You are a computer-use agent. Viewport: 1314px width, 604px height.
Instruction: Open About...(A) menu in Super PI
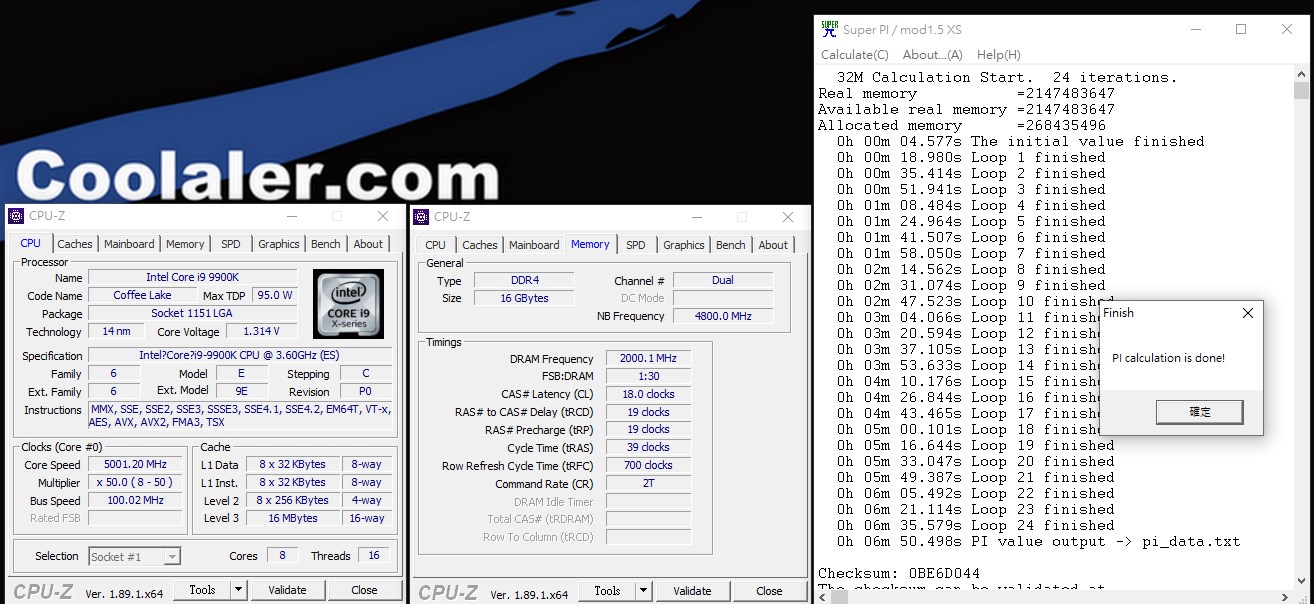click(x=932, y=55)
